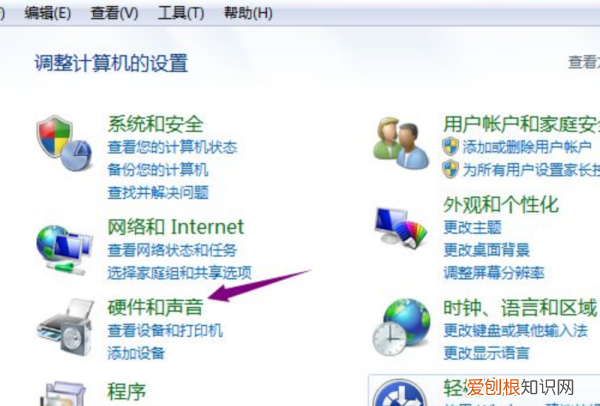Open the 工具(T) menu
Image resolution: width=600 pixels, height=406 pixels.
181,13
